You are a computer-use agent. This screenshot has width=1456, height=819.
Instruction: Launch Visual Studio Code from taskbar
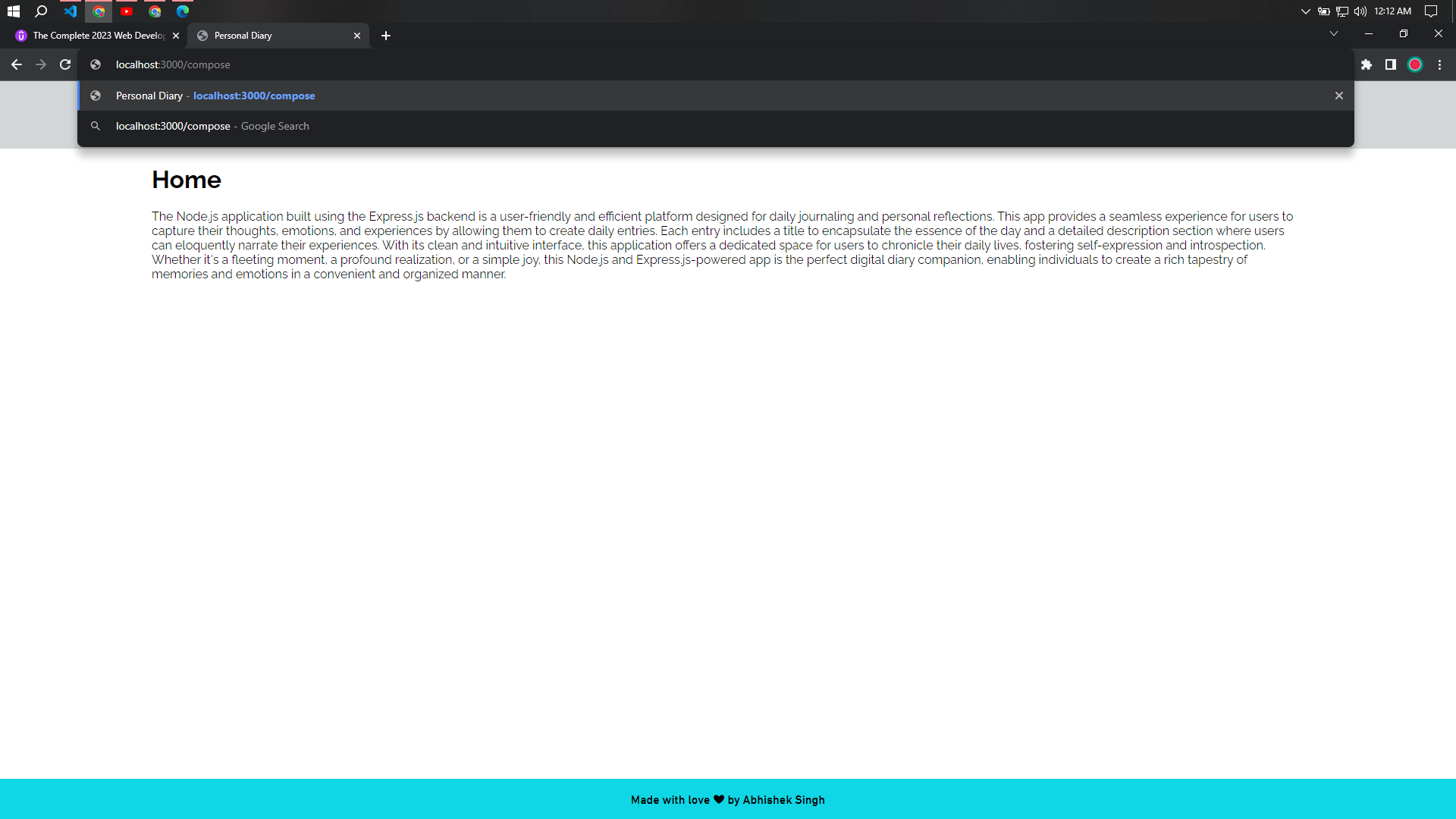71,11
